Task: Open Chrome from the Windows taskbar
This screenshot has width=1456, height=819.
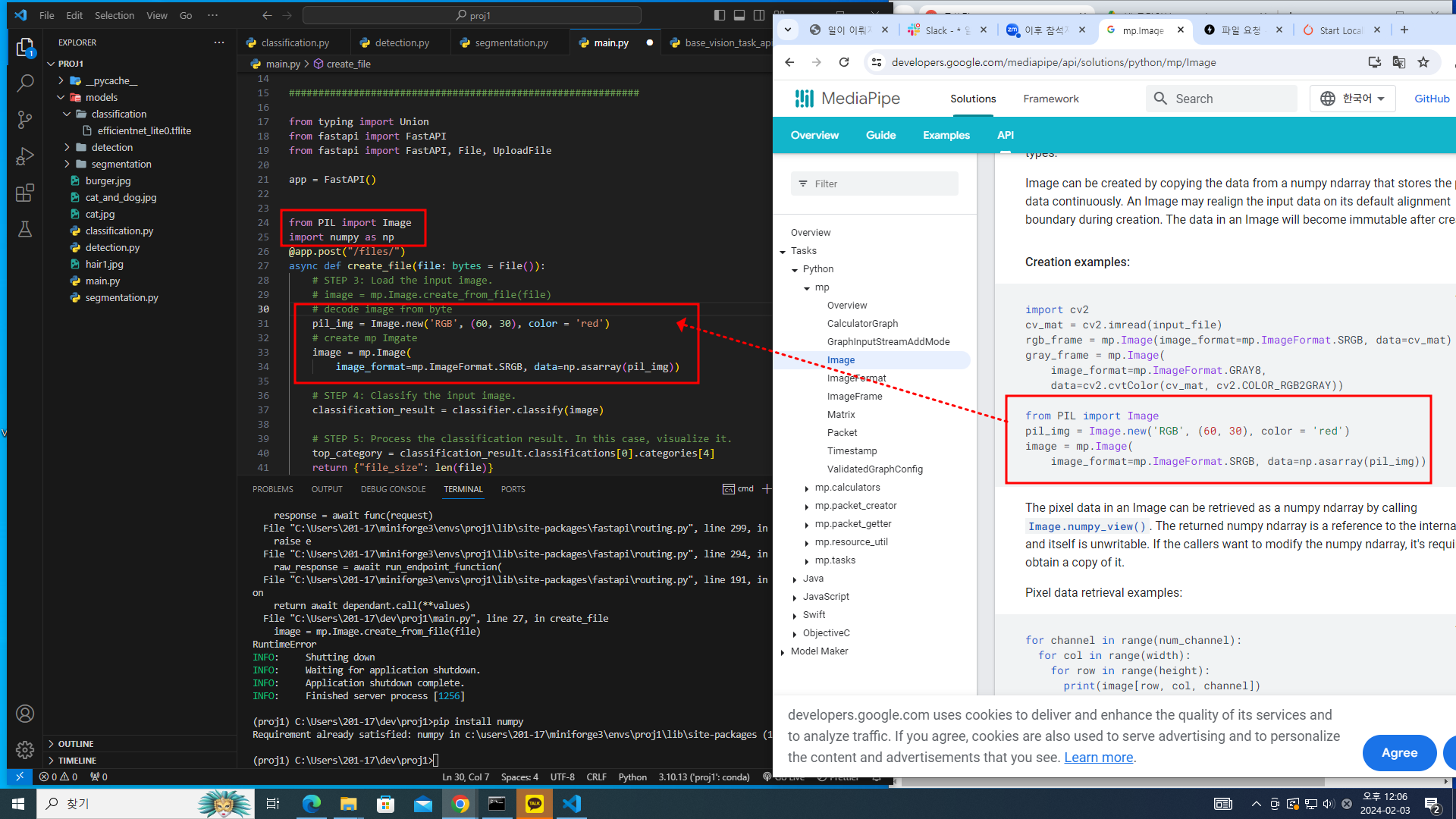Action: point(460,804)
